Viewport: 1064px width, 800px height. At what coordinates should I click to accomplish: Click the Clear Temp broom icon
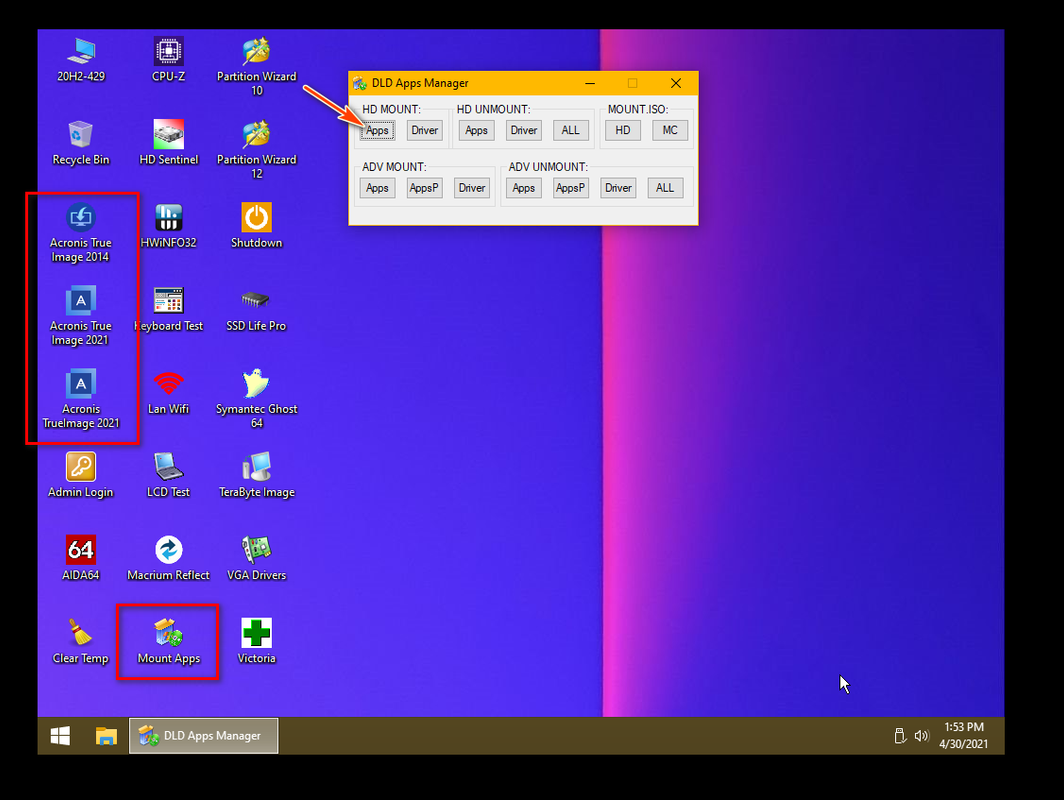81,641
